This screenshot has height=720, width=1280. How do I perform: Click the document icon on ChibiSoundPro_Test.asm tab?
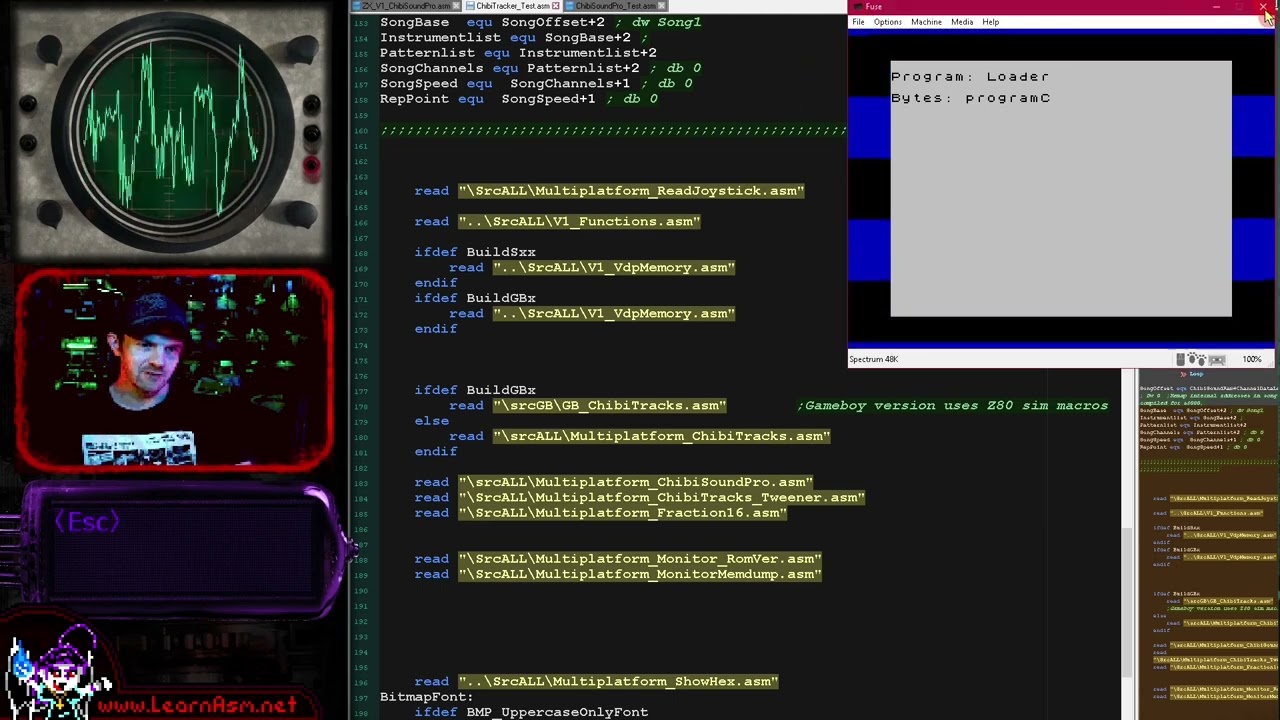(569, 5)
